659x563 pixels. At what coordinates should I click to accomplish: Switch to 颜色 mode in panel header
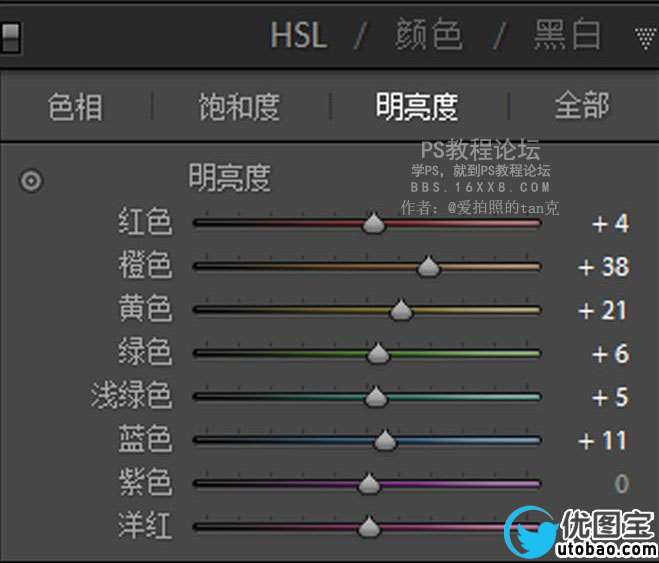tap(429, 34)
